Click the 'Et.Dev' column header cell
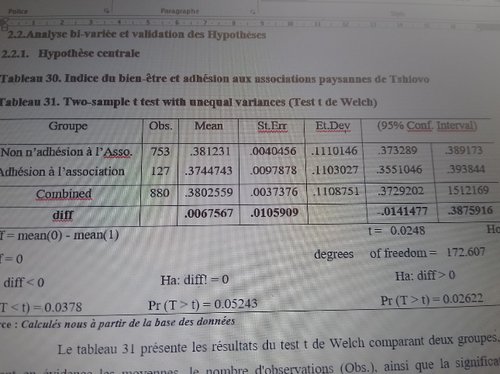500x374 pixels. 333,126
